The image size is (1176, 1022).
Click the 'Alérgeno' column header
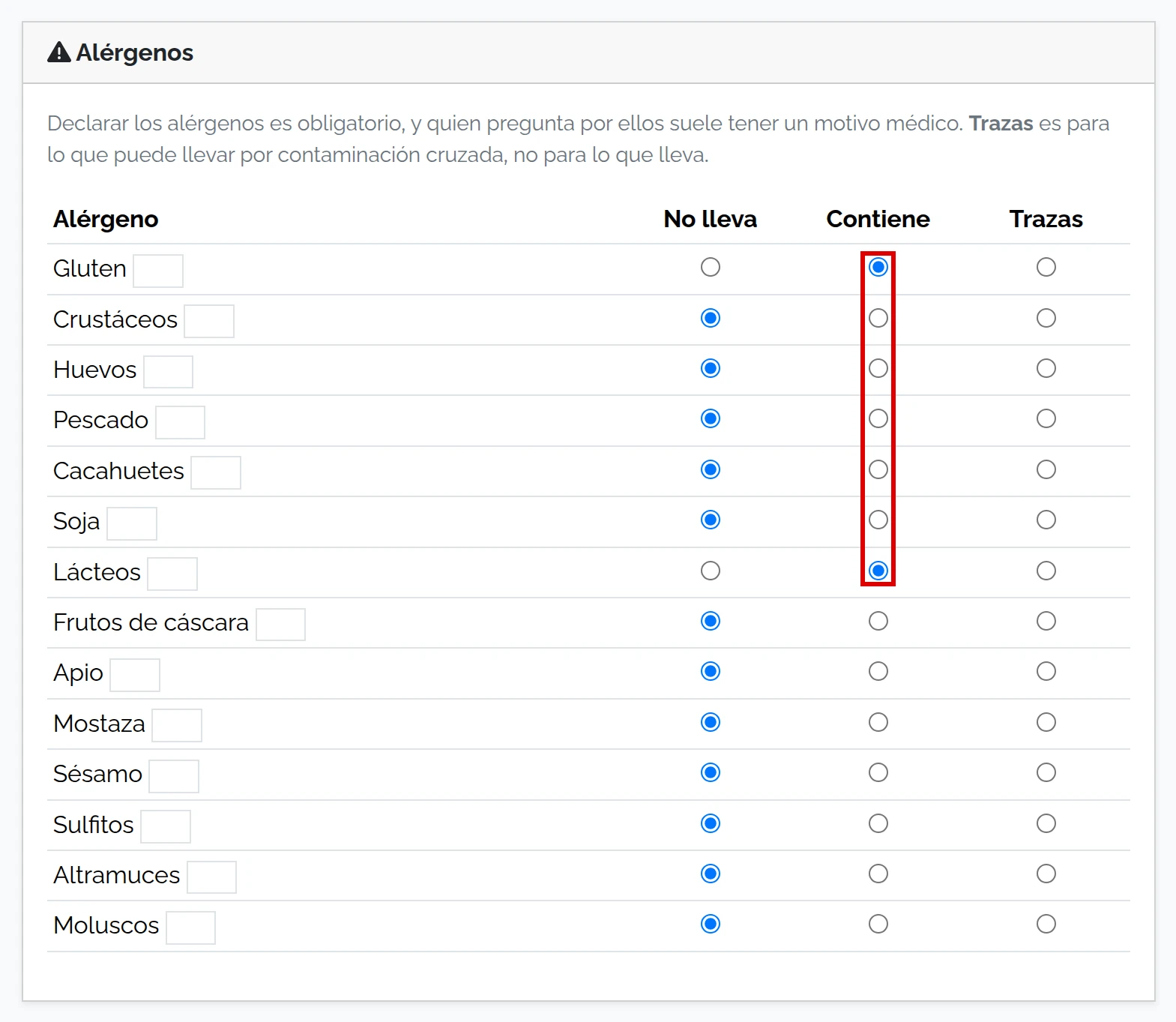(x=106, y=219)
